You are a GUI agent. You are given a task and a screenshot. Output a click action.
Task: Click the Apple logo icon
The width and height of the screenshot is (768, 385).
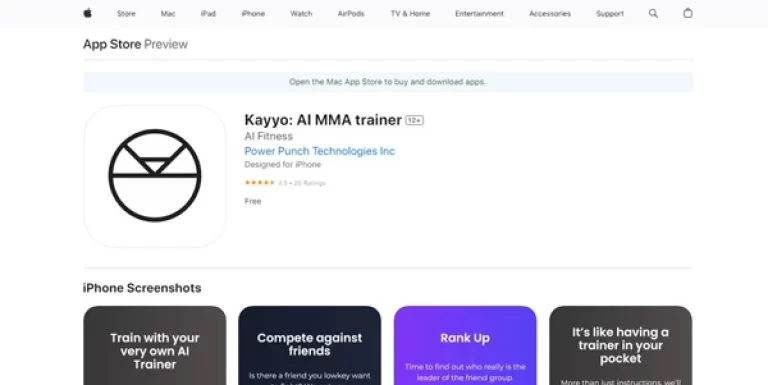88,13
